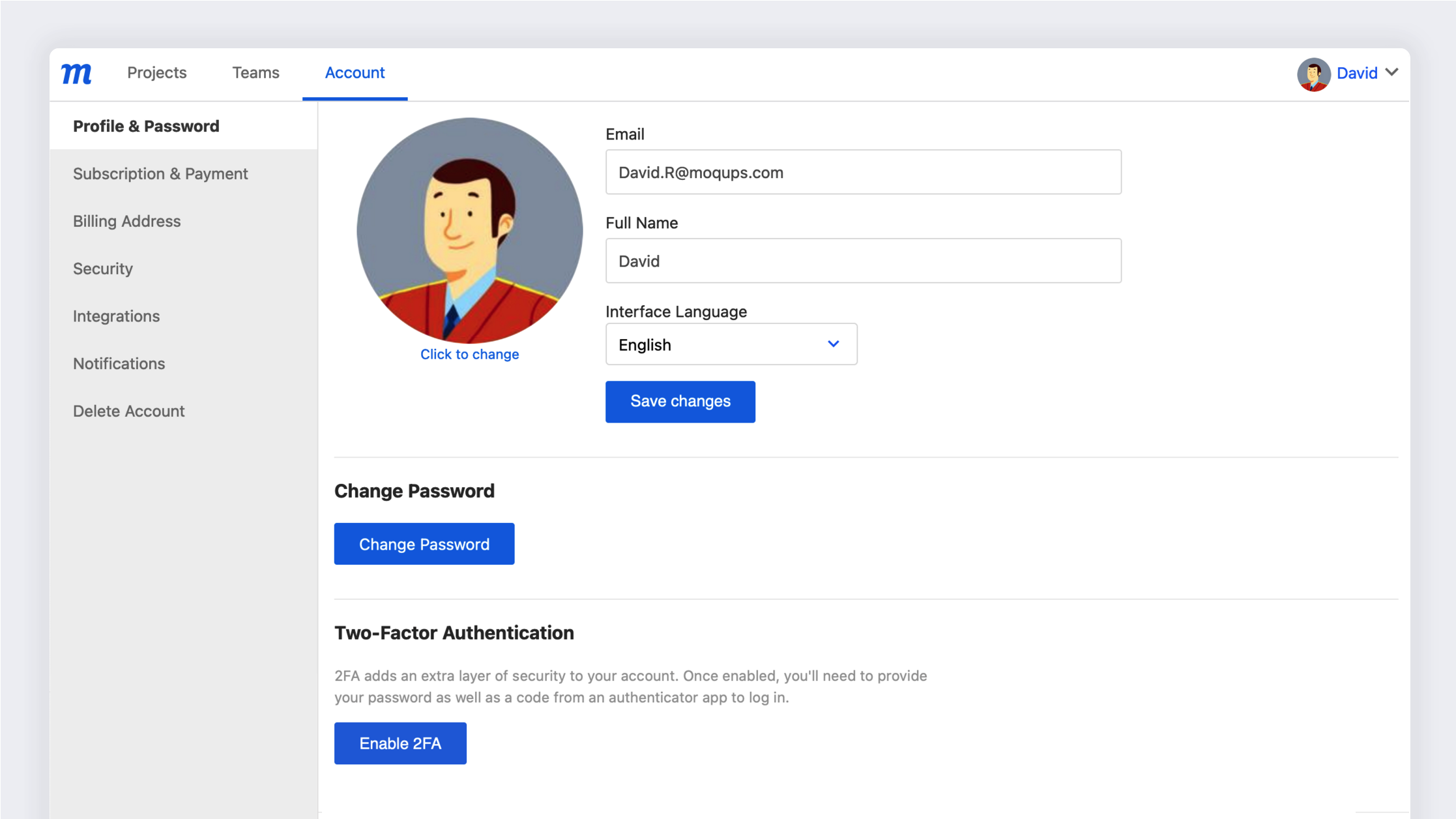Open the David account menu chevron
The image size is (1456, 819).
pos(1393,73)
